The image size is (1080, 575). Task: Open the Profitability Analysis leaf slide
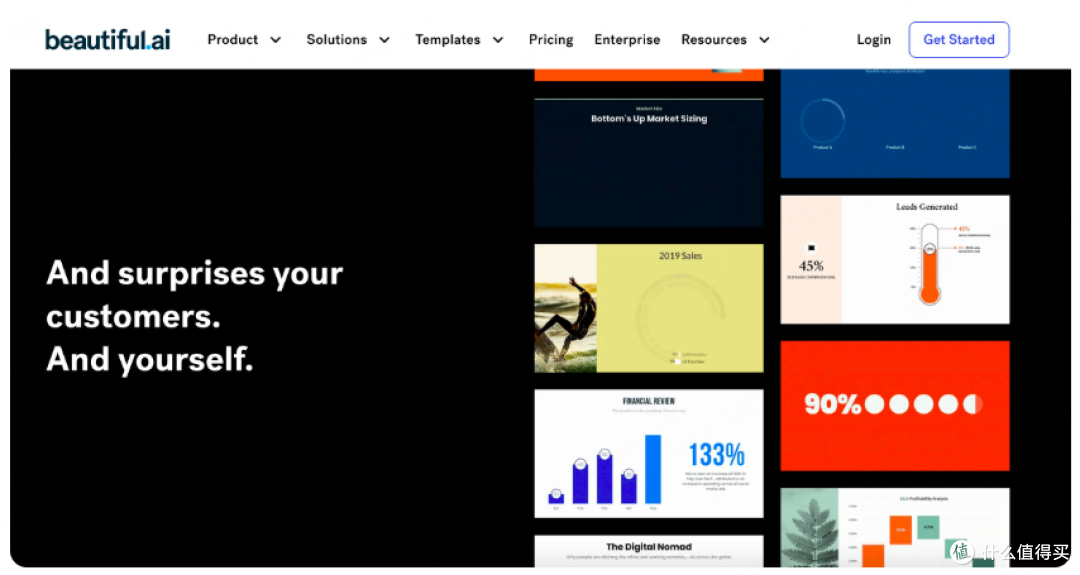coord(895,527)
